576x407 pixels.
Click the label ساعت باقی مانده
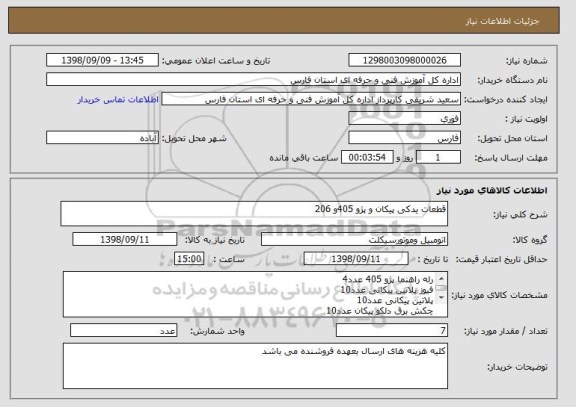(x=303, y=158)
